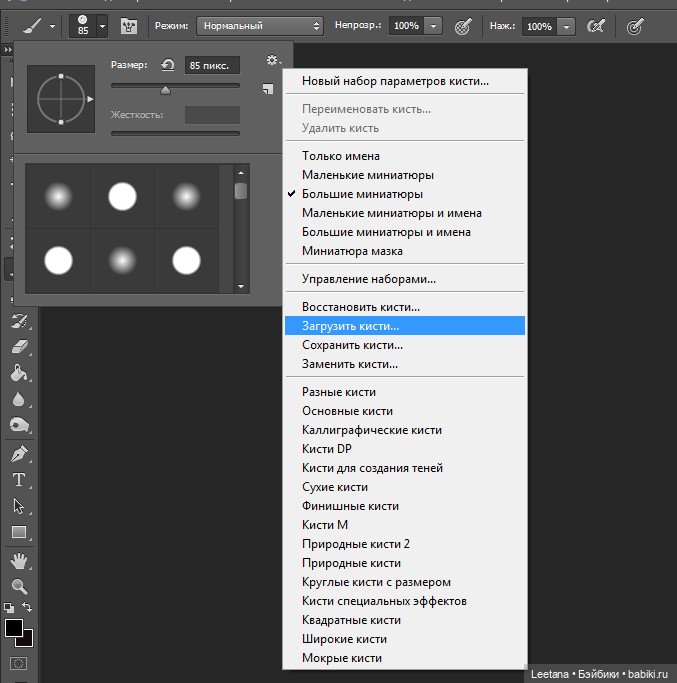Click the brush list scroll up arrow
677x683 pixels.
(241, 173)
